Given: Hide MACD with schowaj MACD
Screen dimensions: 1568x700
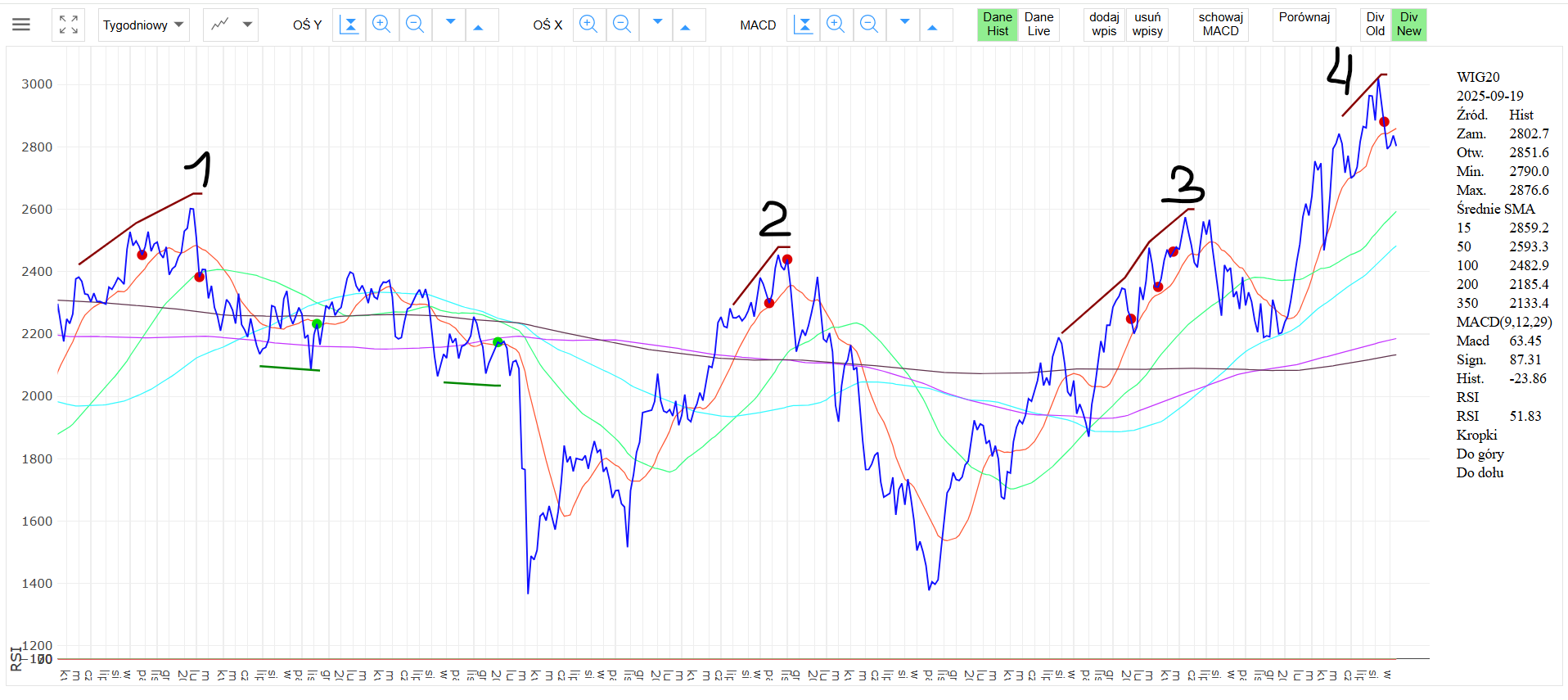Looking at the screenshot, I should coord(1220,25).
